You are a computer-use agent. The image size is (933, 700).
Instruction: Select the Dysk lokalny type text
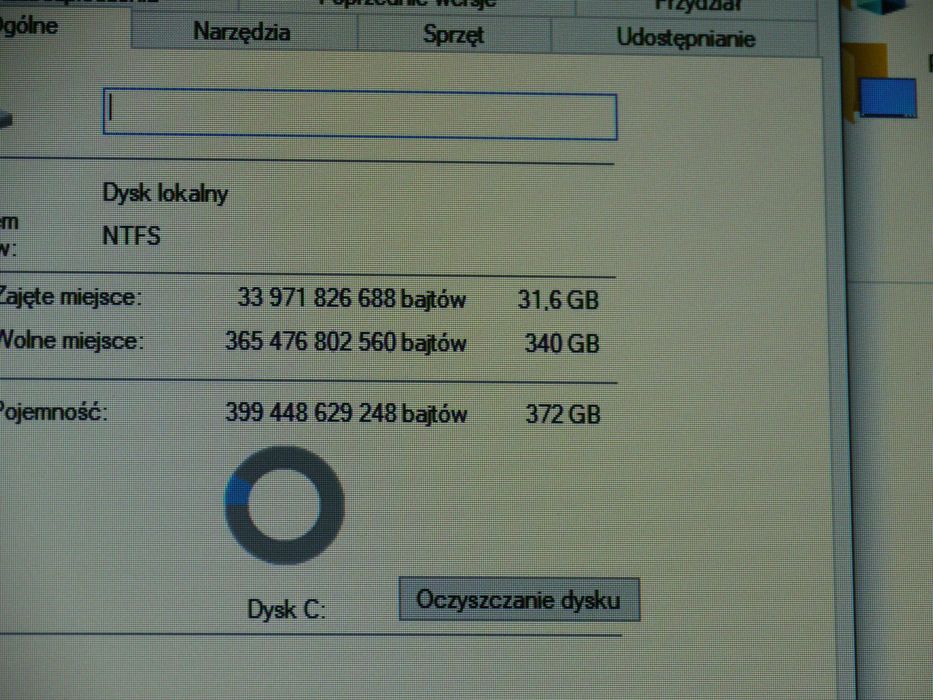pos(165,193)
